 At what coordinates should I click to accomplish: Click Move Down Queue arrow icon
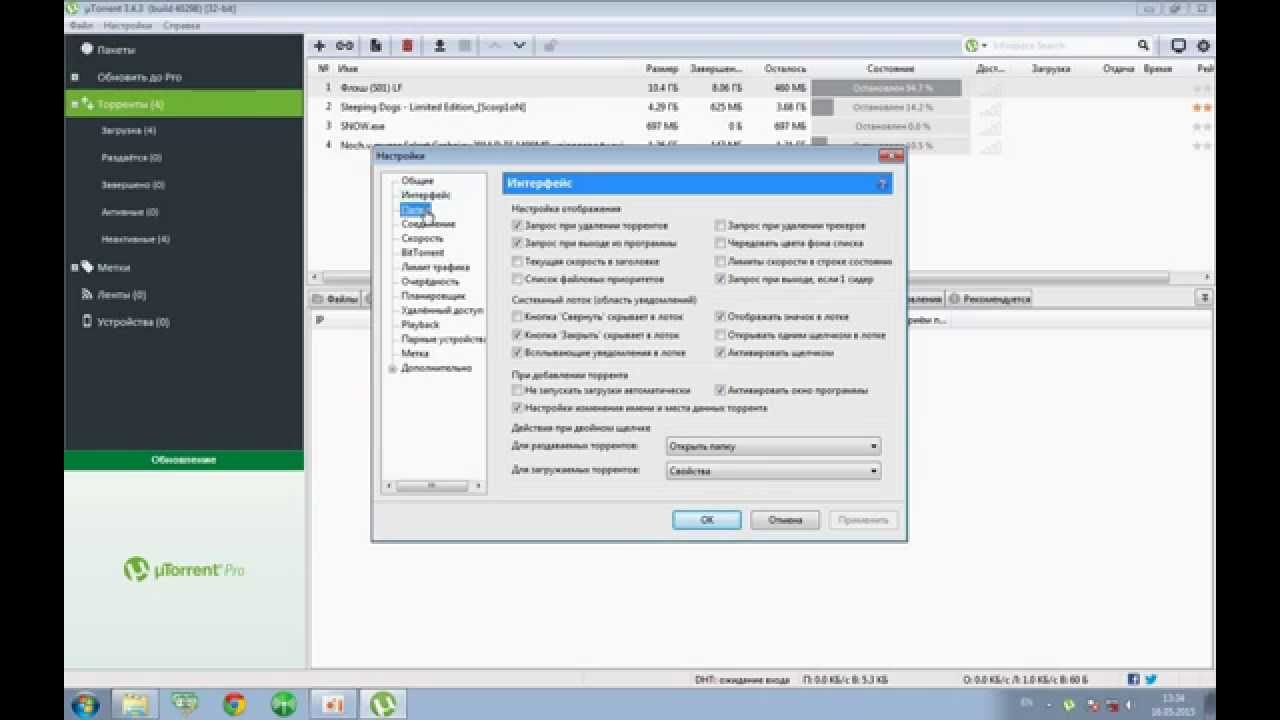520,46
